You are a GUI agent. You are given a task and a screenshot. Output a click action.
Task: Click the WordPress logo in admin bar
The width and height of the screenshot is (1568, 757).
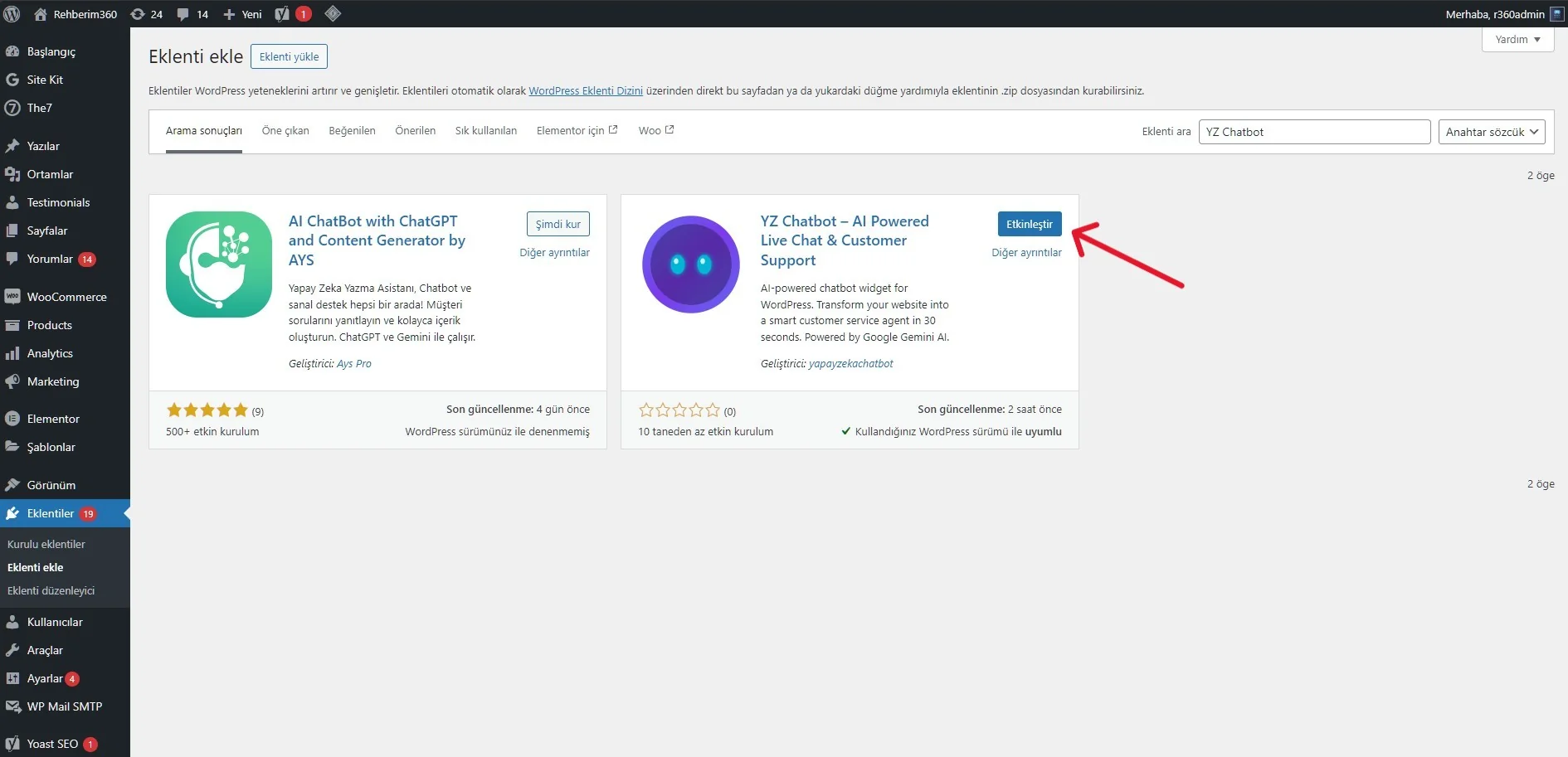point(12,13)
